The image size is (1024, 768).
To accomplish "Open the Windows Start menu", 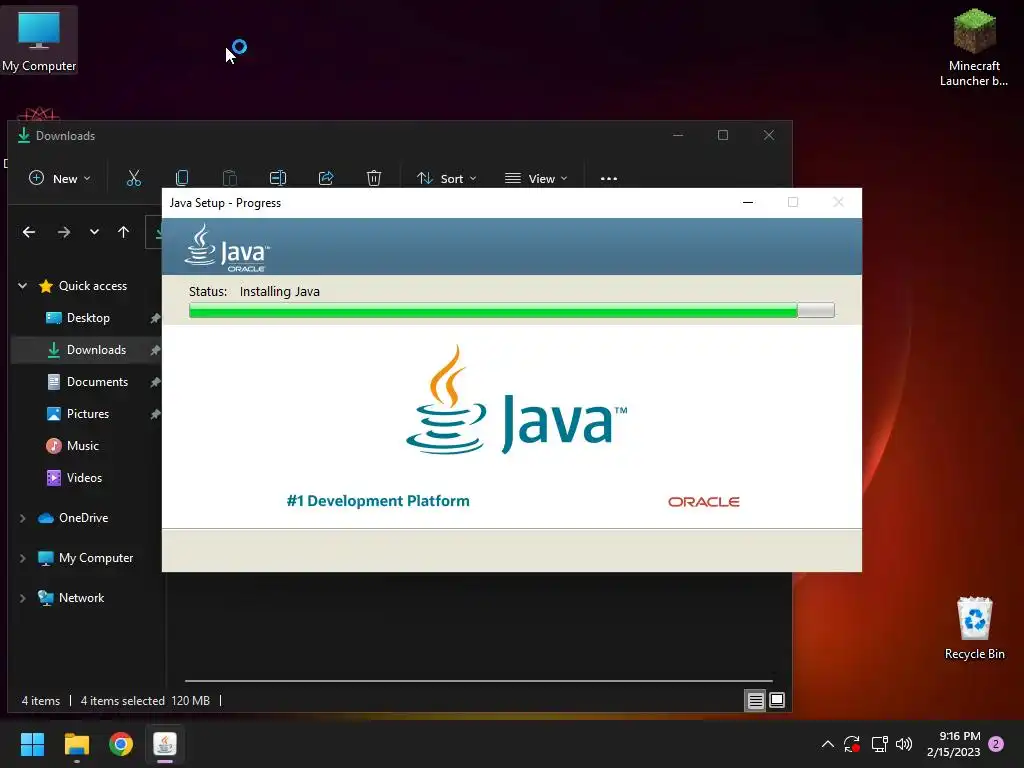I will [33, 744].
